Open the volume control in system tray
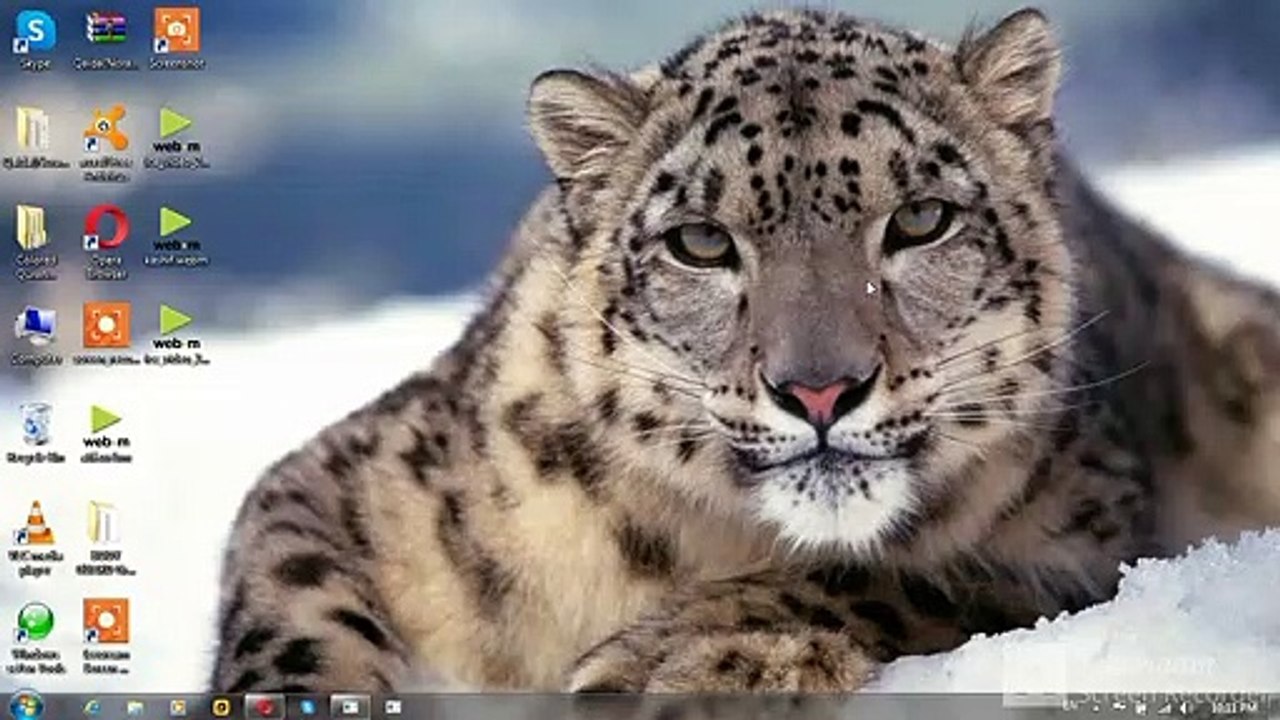1280x720 pixels. 1186,708
